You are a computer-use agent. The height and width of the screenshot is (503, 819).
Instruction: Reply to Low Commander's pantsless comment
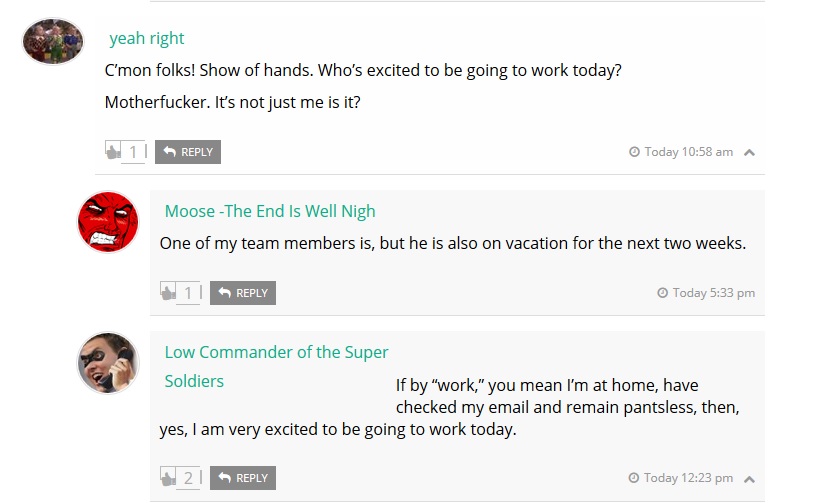tap(243, 478)
